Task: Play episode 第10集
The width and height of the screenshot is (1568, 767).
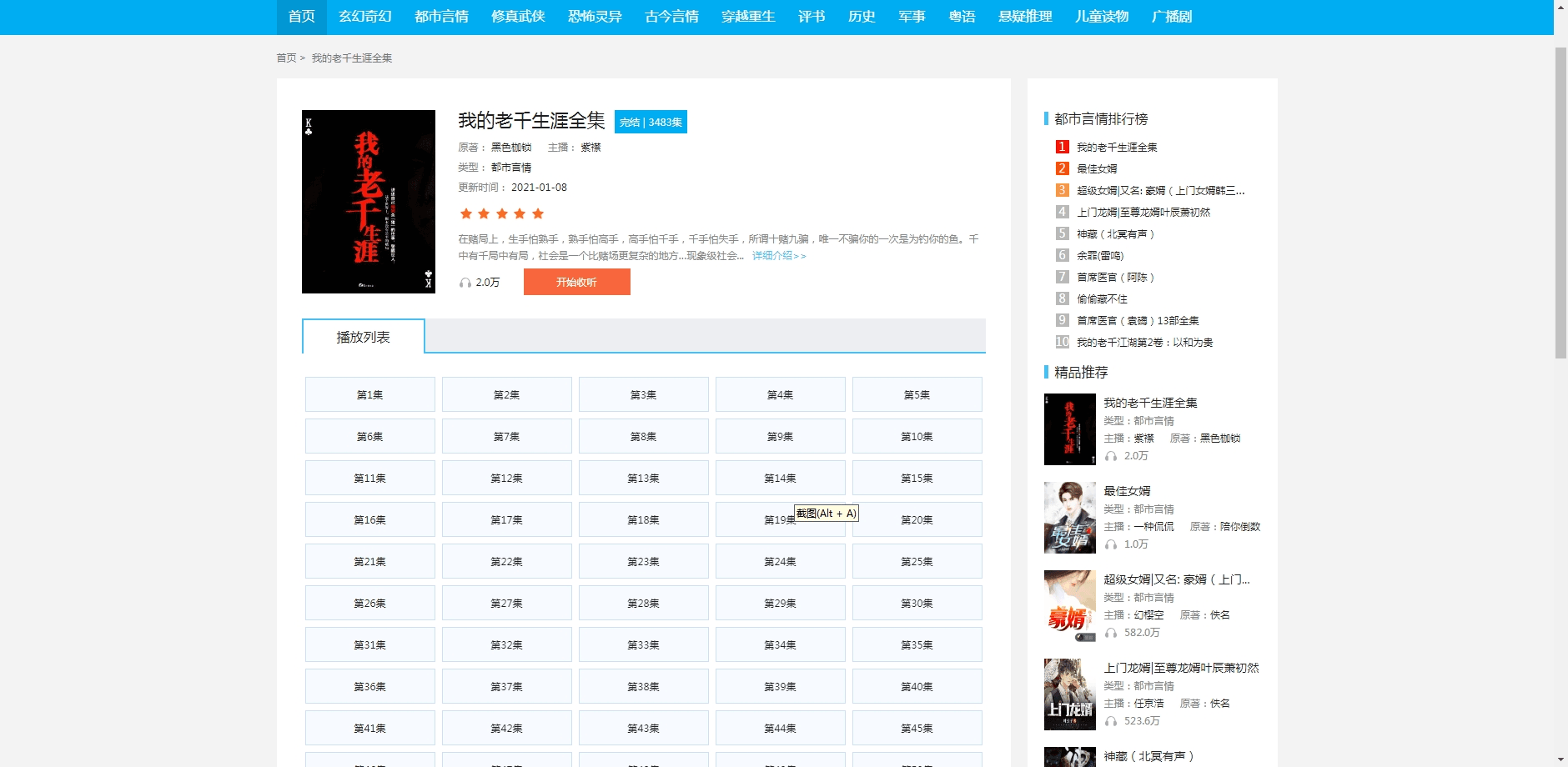Action: (917, 436)
